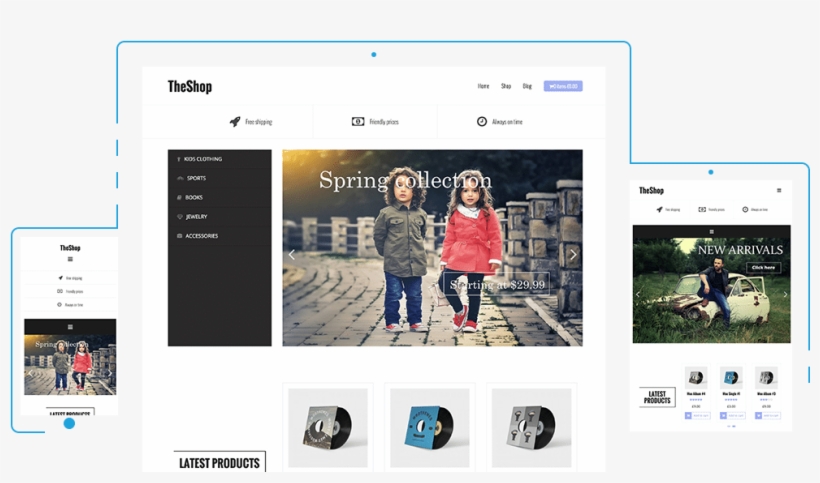Click the 'New Arrivals' slide heading on tablet
The image size is (820, 483).
pos(740,250)
